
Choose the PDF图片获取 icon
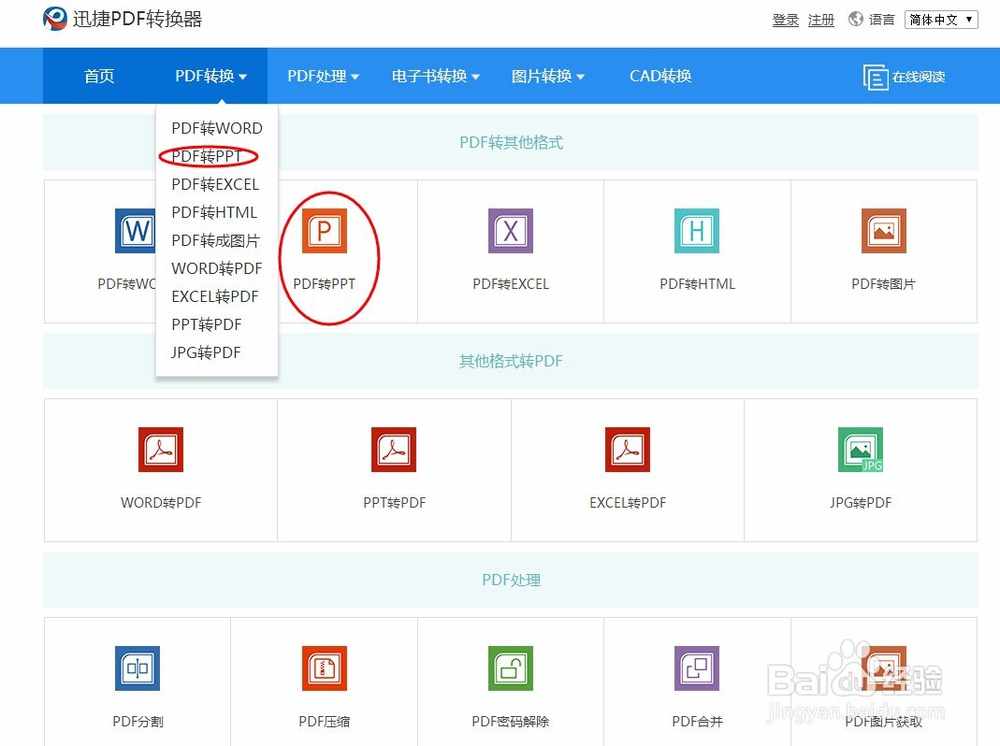[x=883, y=668]
